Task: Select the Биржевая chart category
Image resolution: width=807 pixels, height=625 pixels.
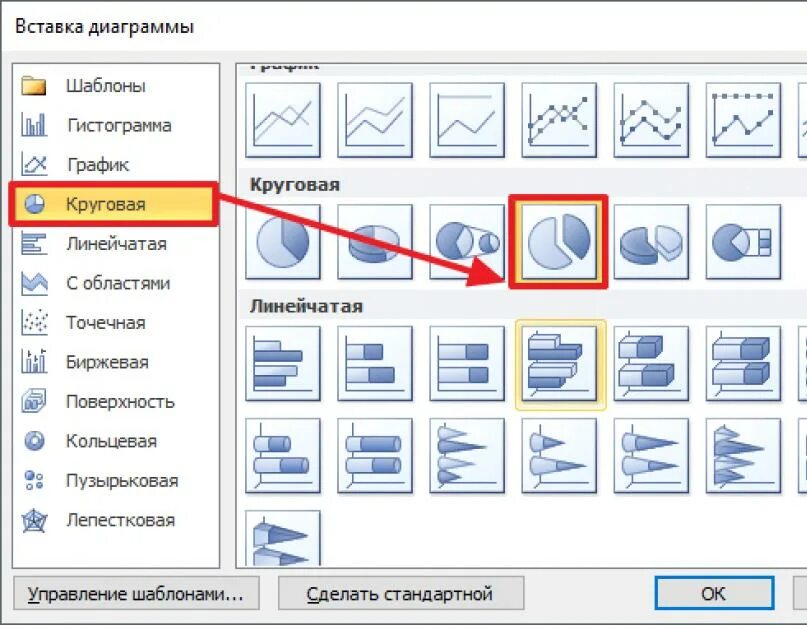Action: pyautogui.click(x=116, y=362)
